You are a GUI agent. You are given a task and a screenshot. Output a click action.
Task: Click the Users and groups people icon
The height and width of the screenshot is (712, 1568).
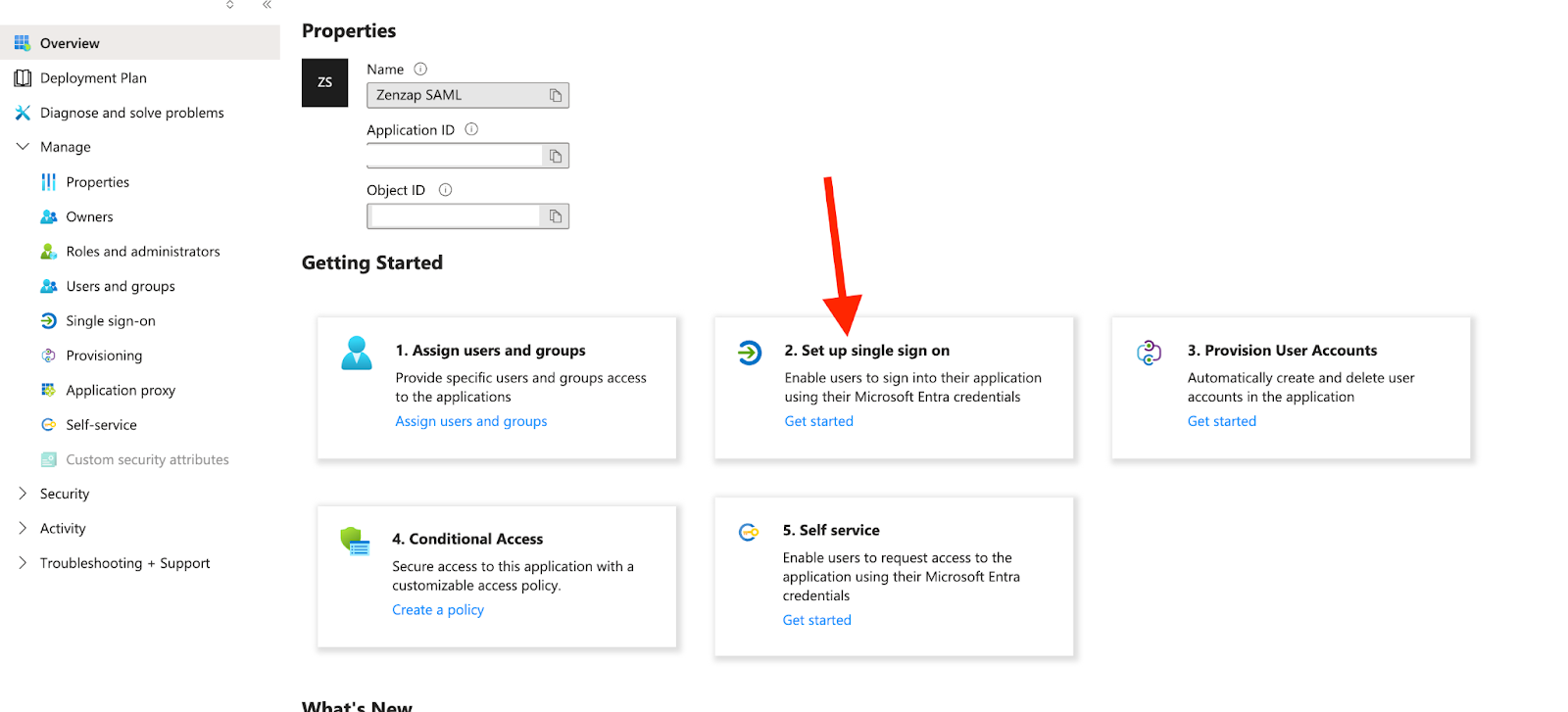pyautogui.click(x=48, y=286)
